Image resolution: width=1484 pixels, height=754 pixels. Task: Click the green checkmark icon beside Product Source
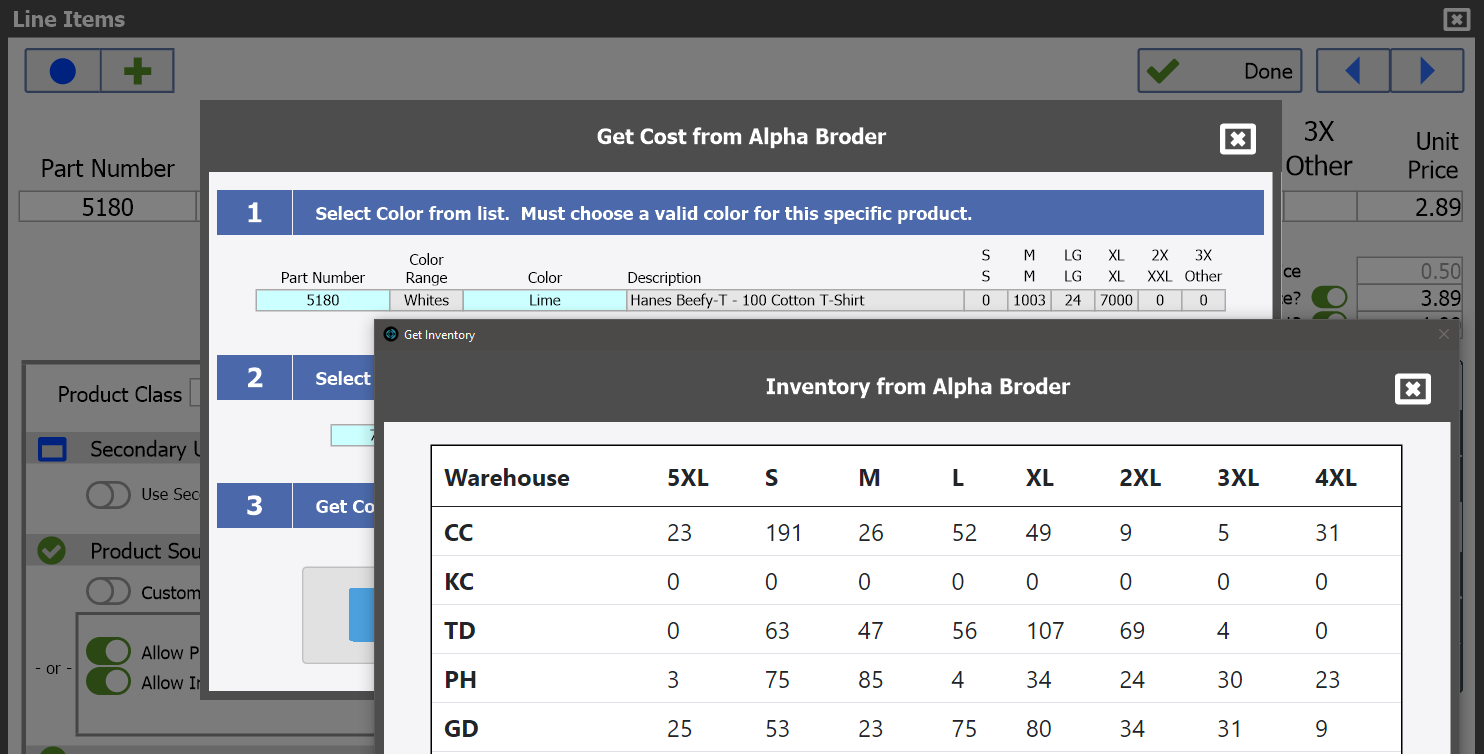(x=49, y=551)
